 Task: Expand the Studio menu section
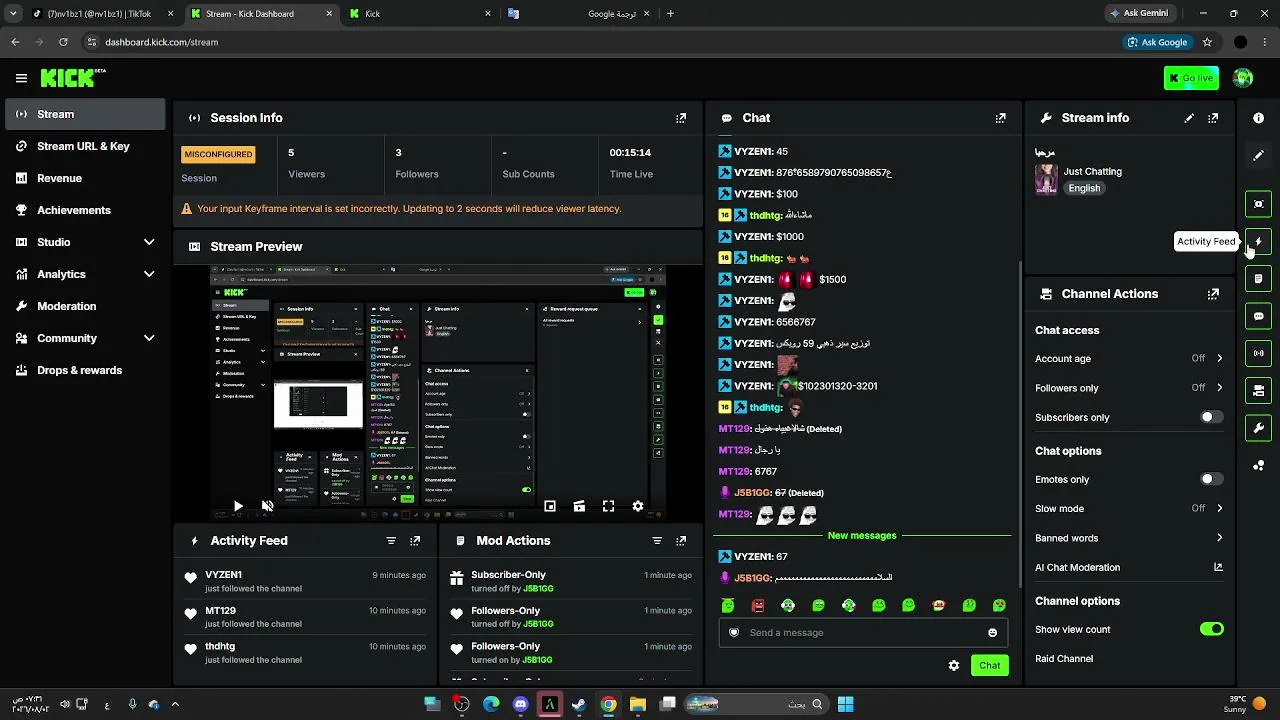[149, 242]
